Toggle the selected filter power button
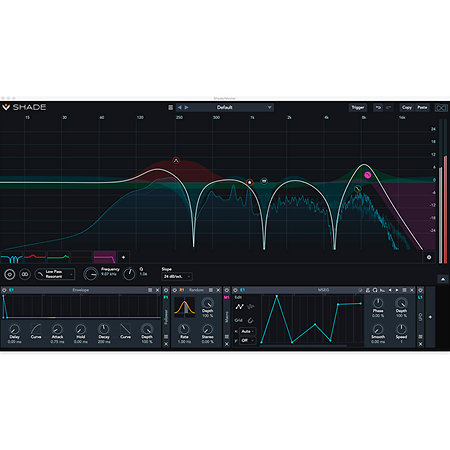The width and height of the screenshot is (450, 450). (9, 274)
